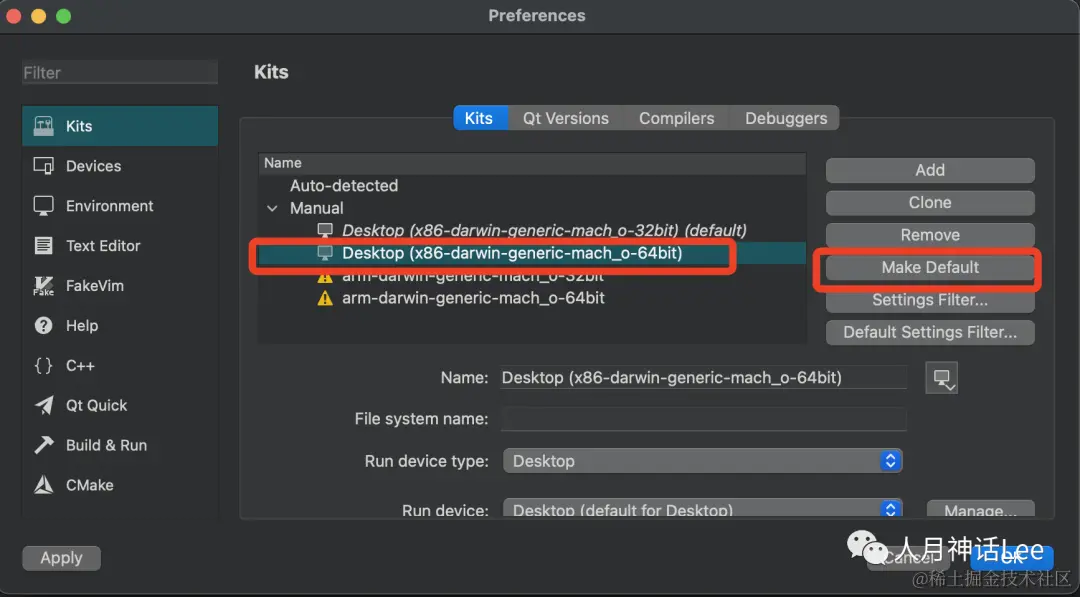Switch to the Compilers tab
Viewport: 1080px width, 597px height.
[x=676, y=118]
